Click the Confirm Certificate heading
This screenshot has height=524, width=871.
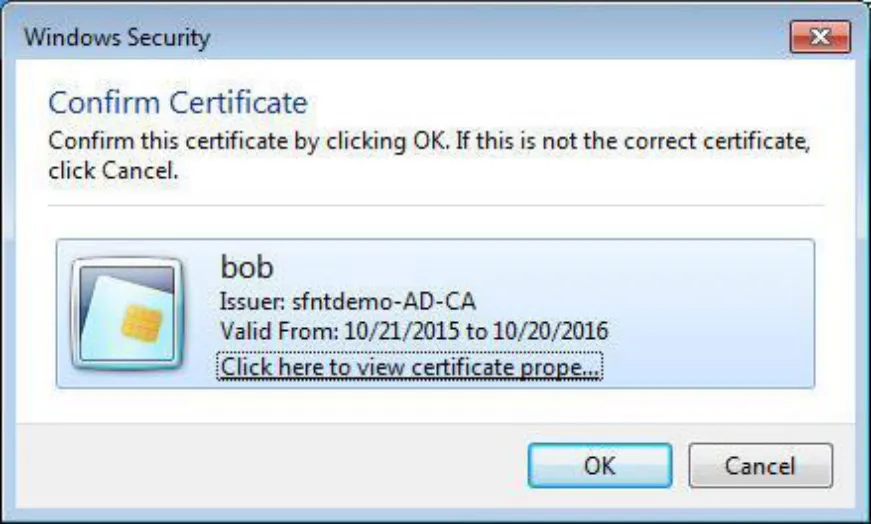[x=178, y=103]
